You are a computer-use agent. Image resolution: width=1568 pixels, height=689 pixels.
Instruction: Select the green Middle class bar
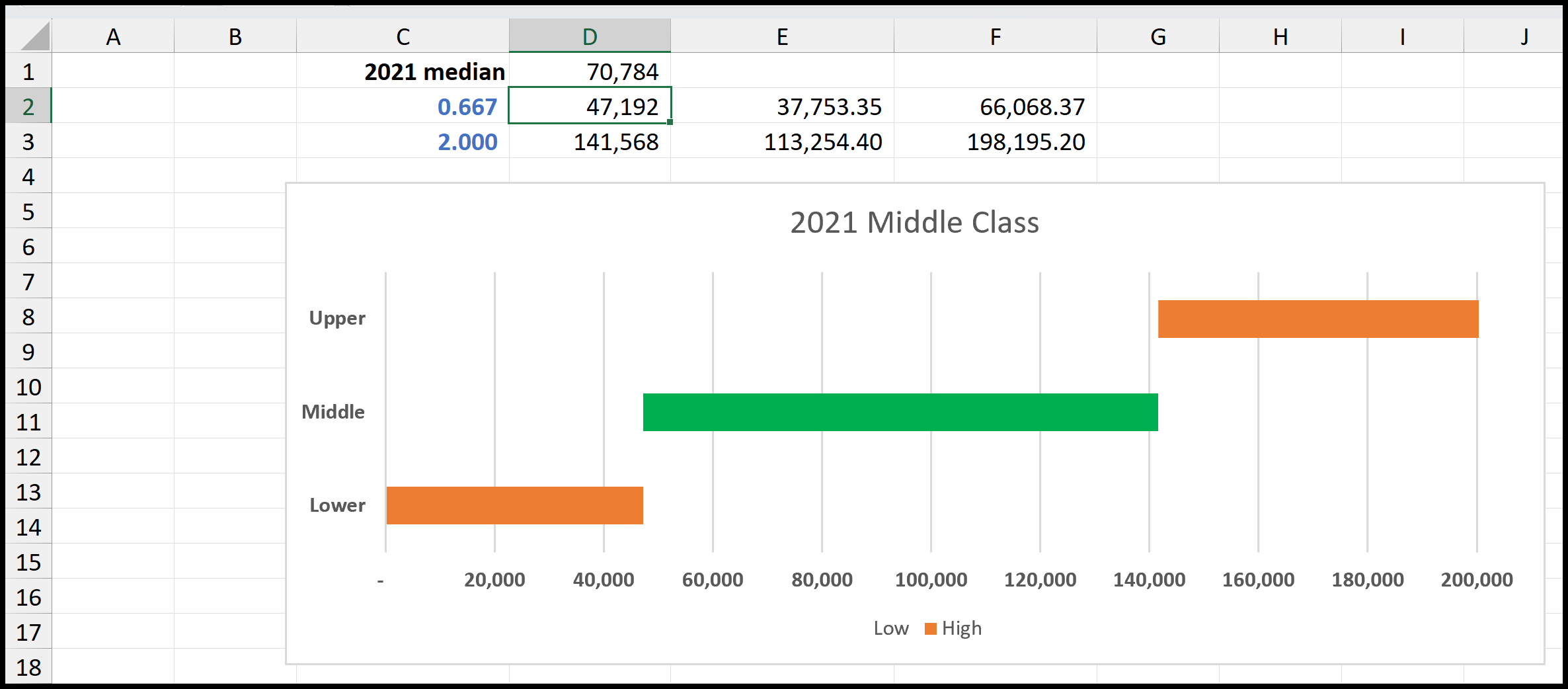[899, 412]
